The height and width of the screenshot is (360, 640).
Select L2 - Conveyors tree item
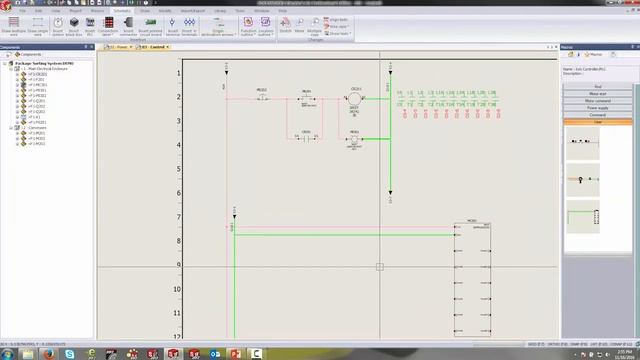[33, 128]
